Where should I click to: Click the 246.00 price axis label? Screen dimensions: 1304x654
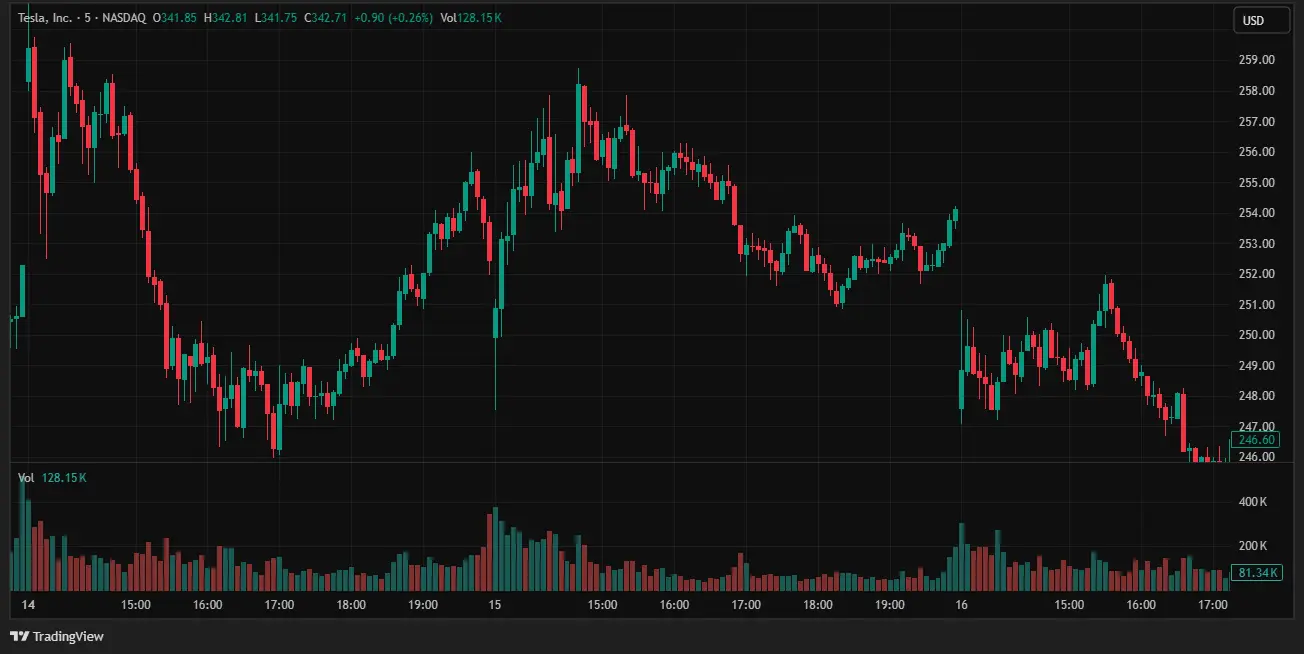click(x=1256, y=457)
